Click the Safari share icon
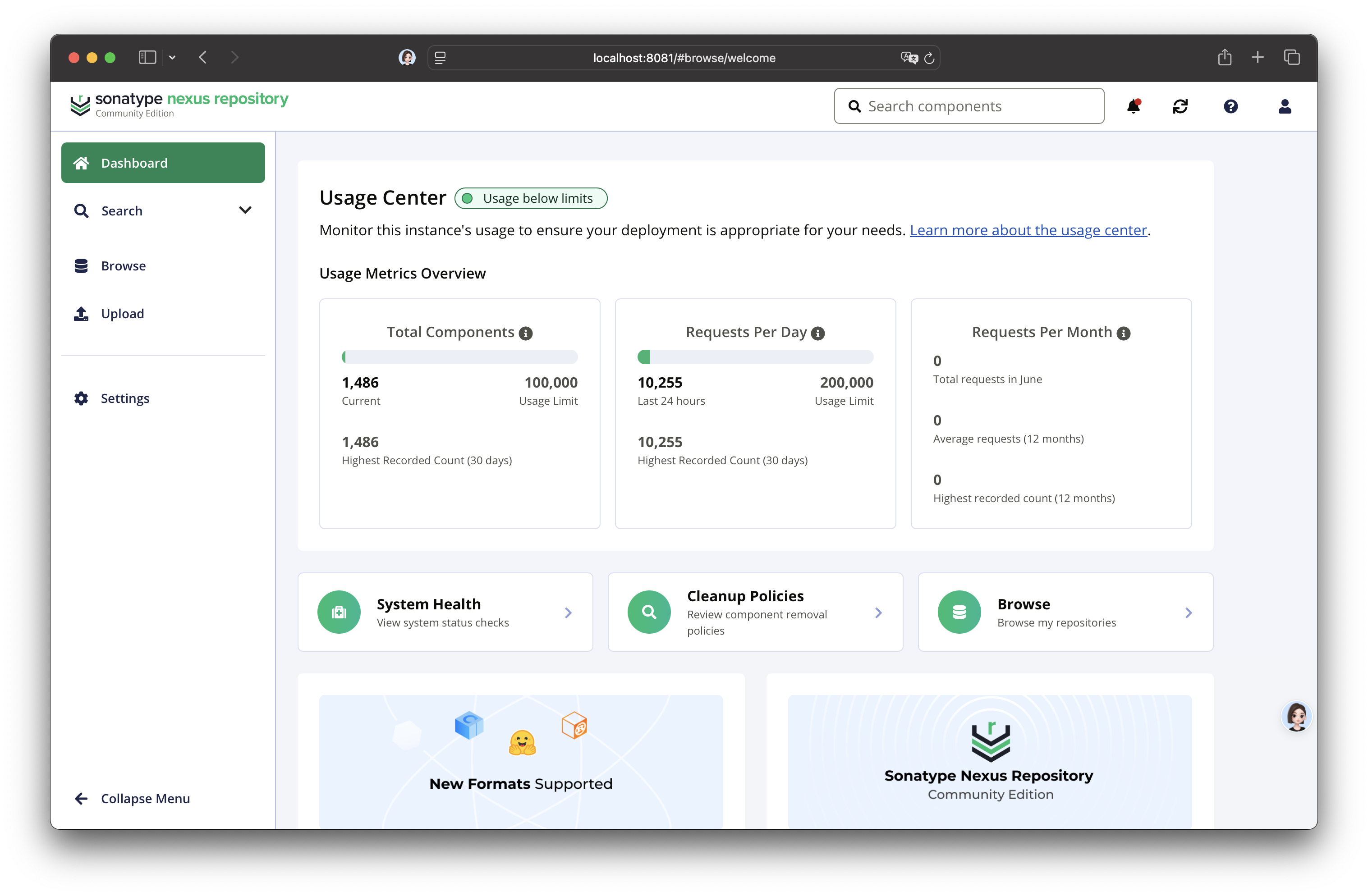Viewport: 1368px width, 896px height. 1225,57
